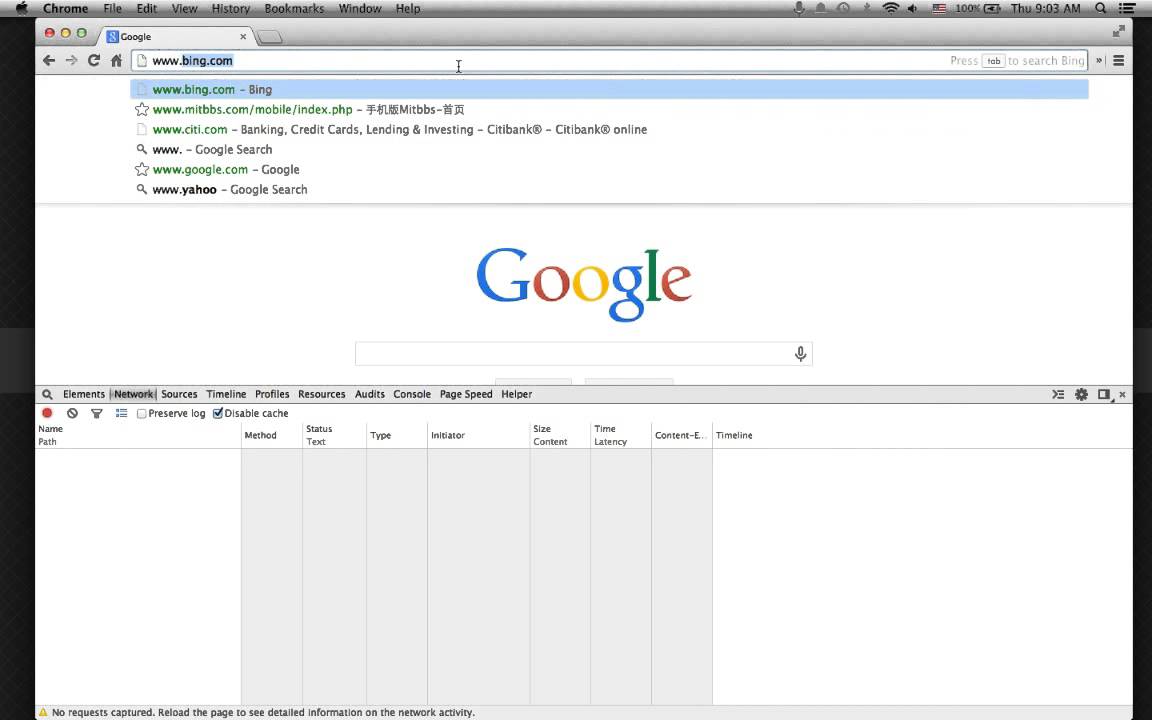Select the Network tab
Image resolution: width=1152 pixels, height=720 pixels.
pyautogui.click(x=133, y=395)
